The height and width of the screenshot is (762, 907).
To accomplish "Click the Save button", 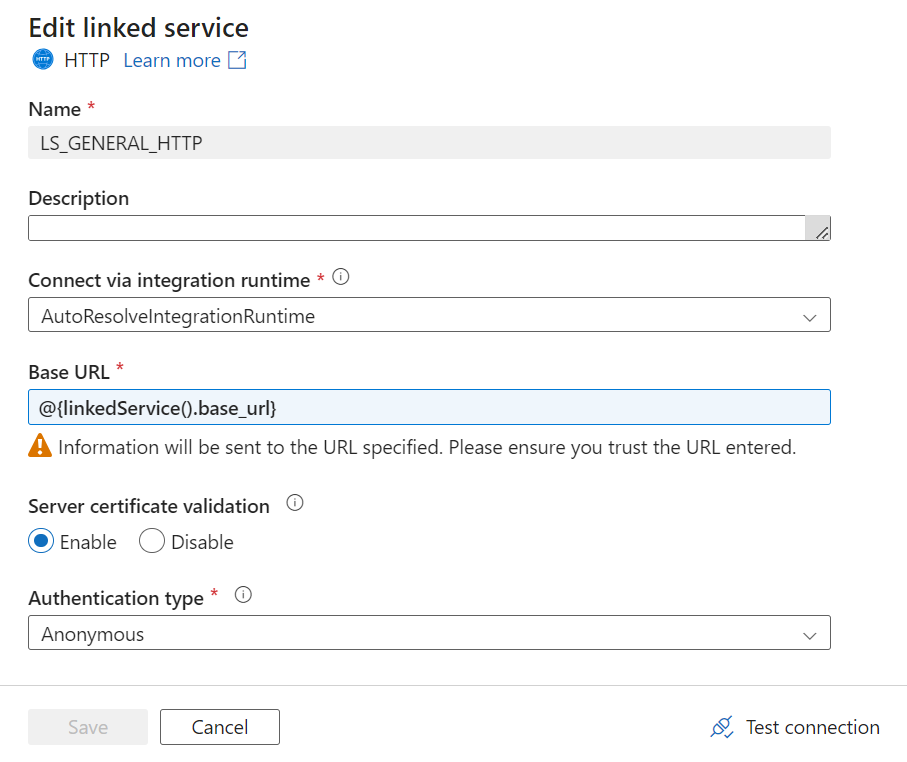I will (x=88, y=727).
